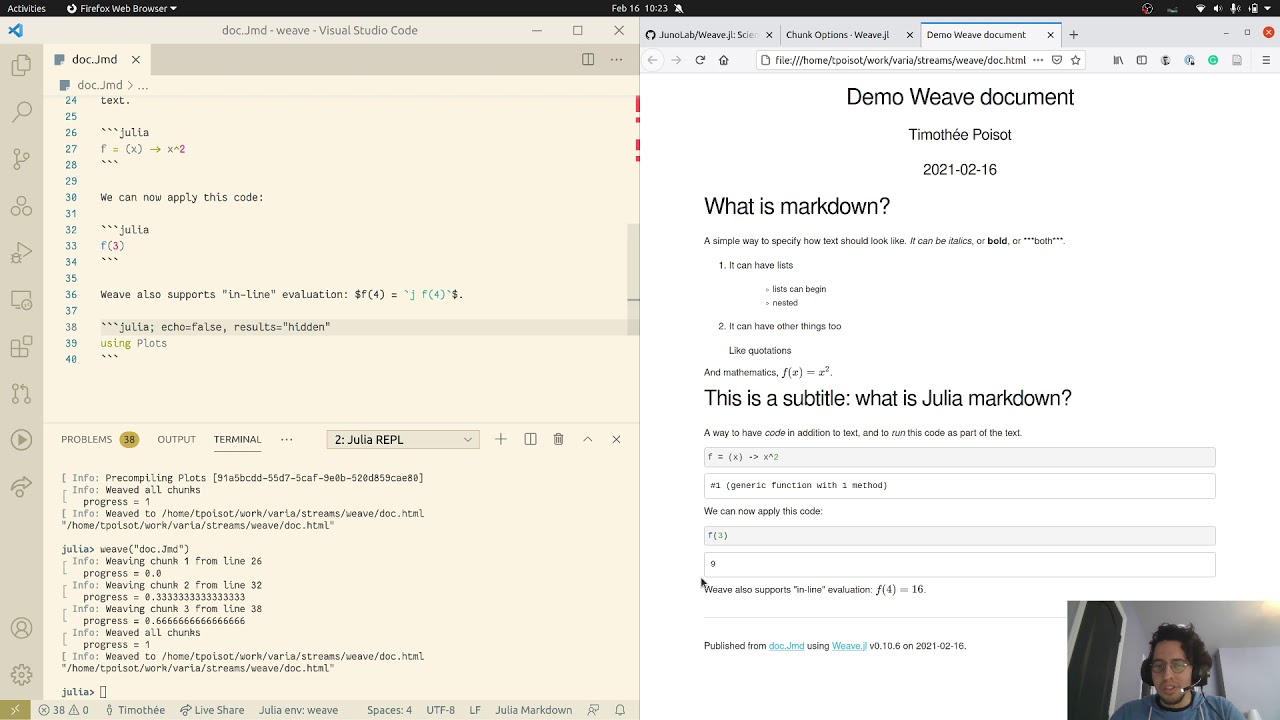
Task: Open Explorer in VS Code activity bar
Action: click(21, 66)
